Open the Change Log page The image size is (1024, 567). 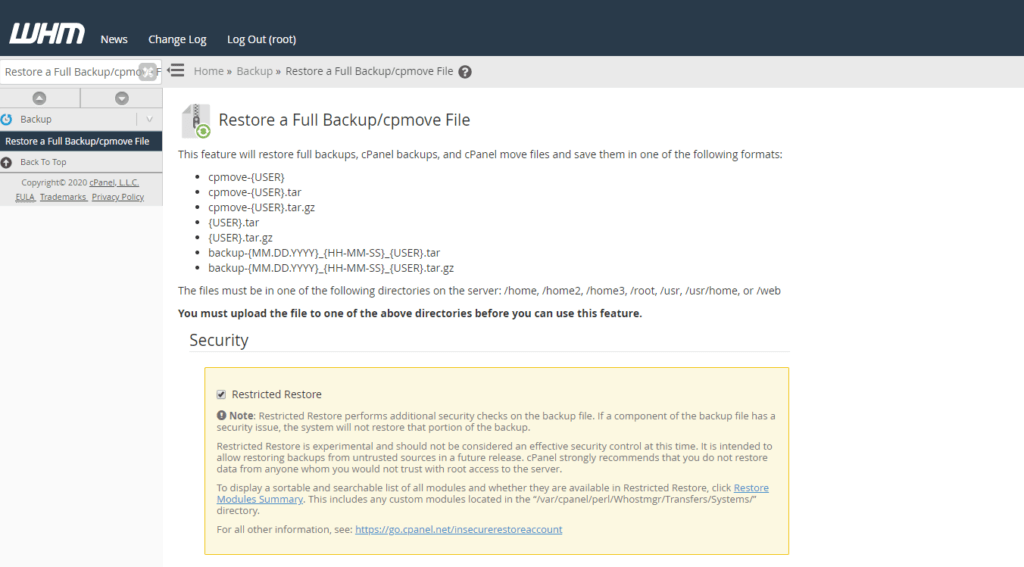click(177, 39)
